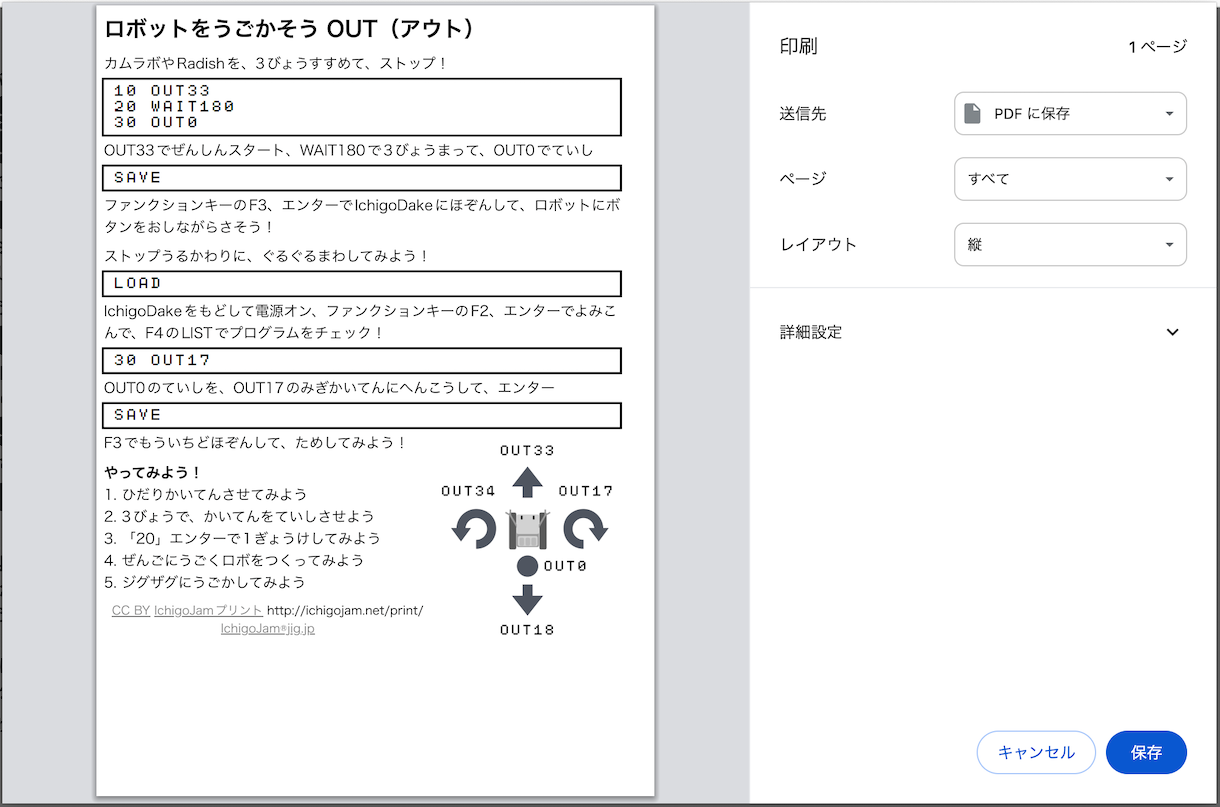Viewport: 1220px width, 807px height.
Task: Open the CC BY license link
Action: [130, 610]
